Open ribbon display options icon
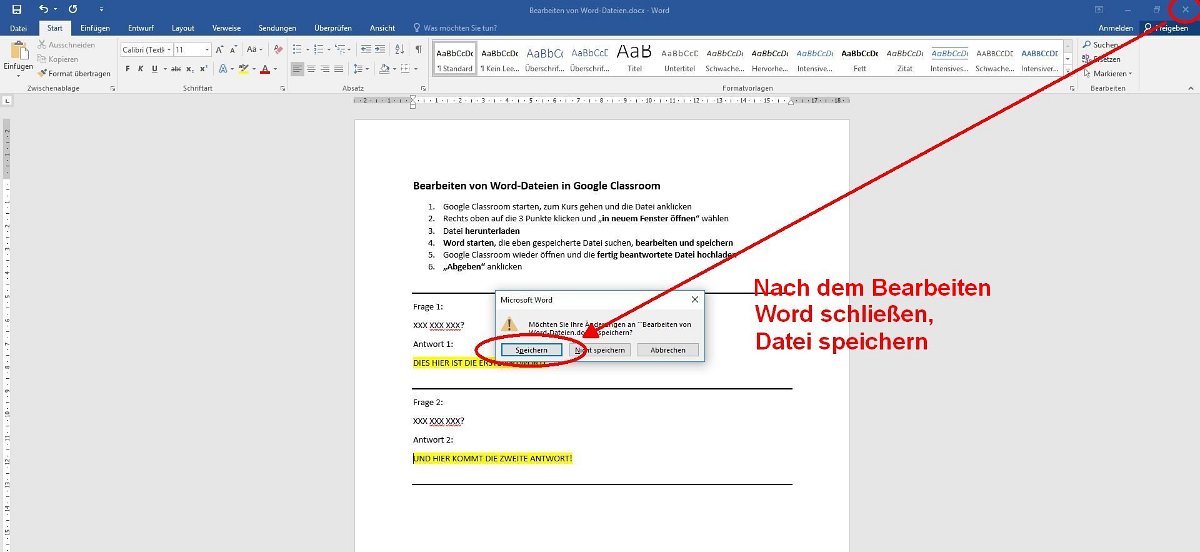 click(x=1098, y=8)
